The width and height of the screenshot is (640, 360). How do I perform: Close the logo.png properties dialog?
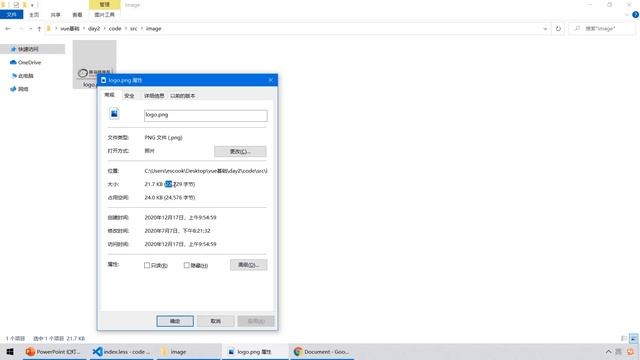[271, 80]
